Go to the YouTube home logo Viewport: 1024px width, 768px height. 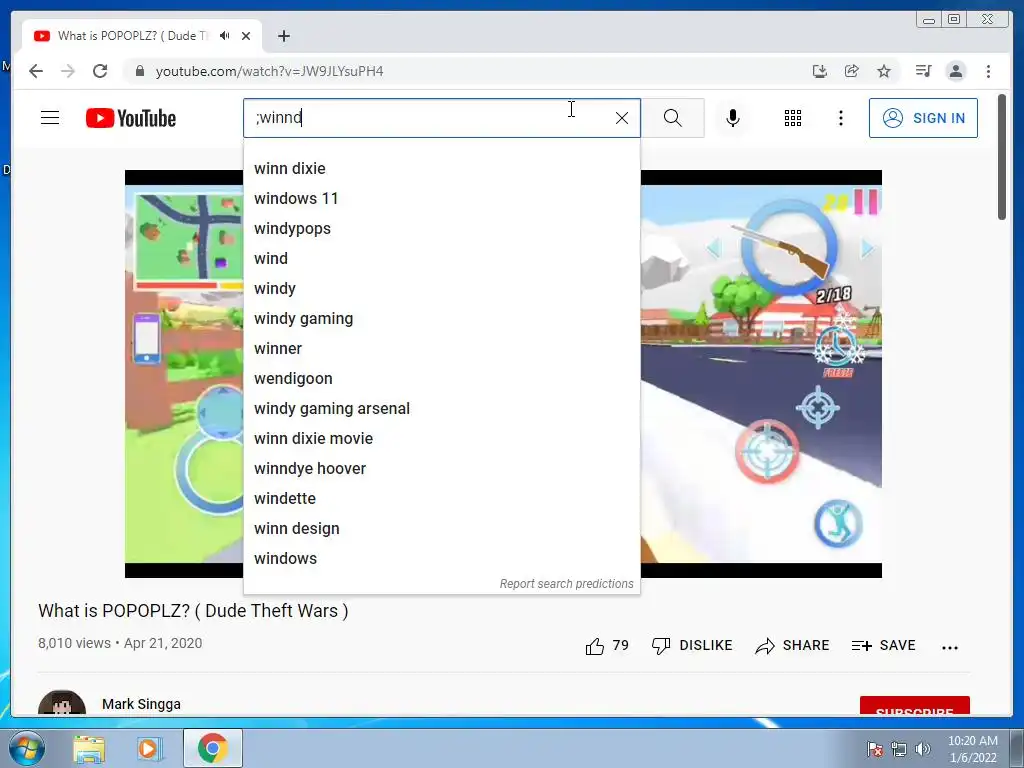coord(131,118)
